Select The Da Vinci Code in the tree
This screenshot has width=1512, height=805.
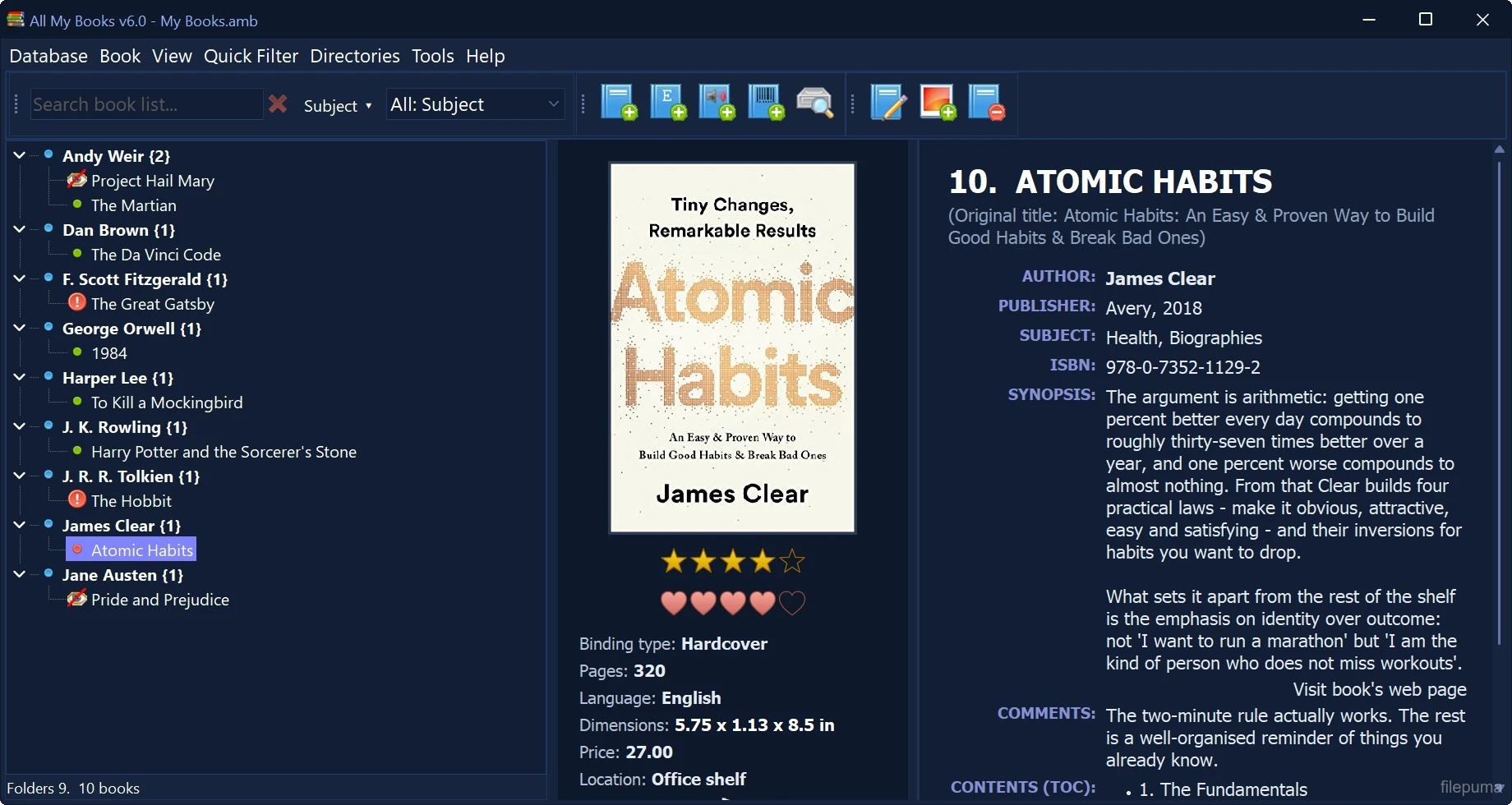pos(156,255)
